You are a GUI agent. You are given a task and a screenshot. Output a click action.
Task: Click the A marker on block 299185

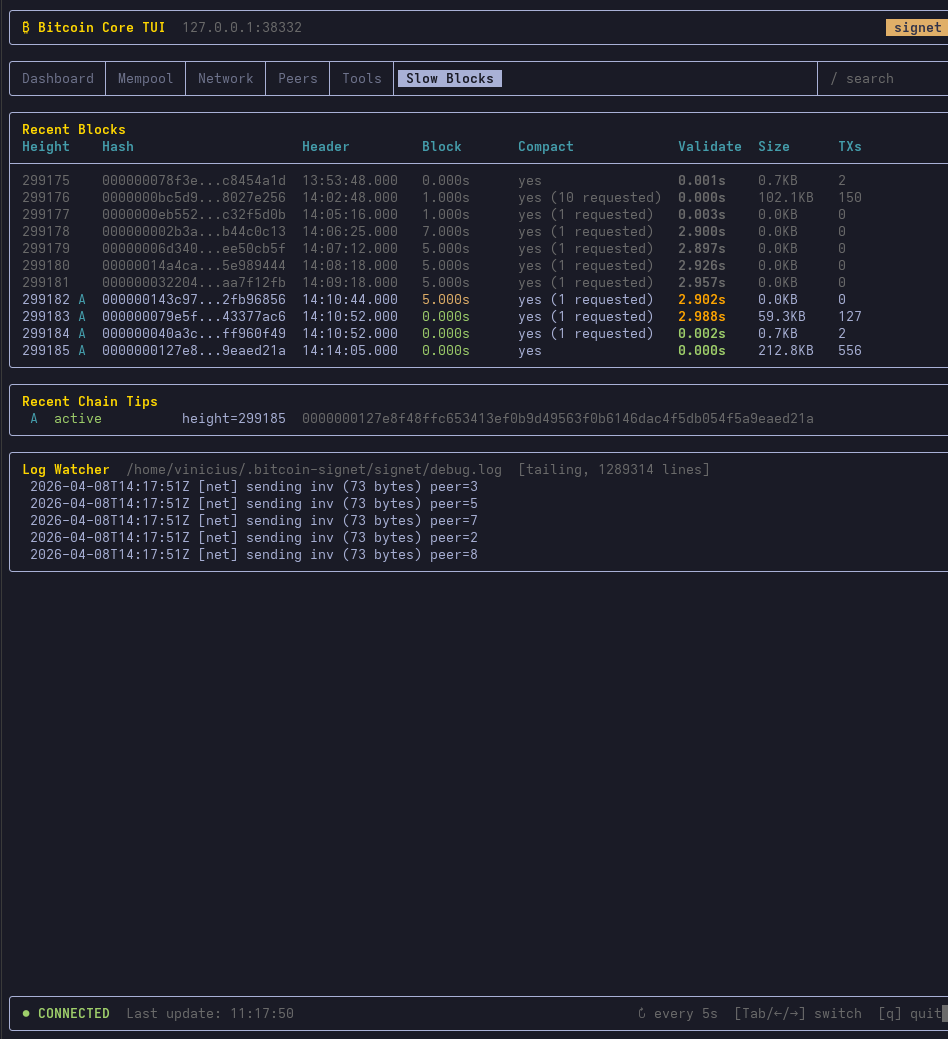click(82, 351)
